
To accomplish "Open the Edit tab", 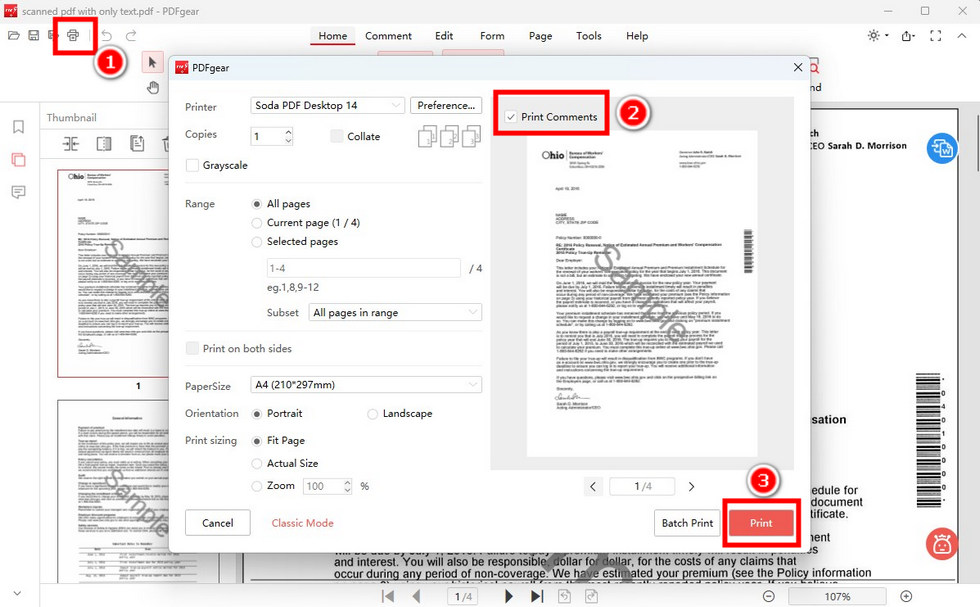I will [x=444, y=36].
